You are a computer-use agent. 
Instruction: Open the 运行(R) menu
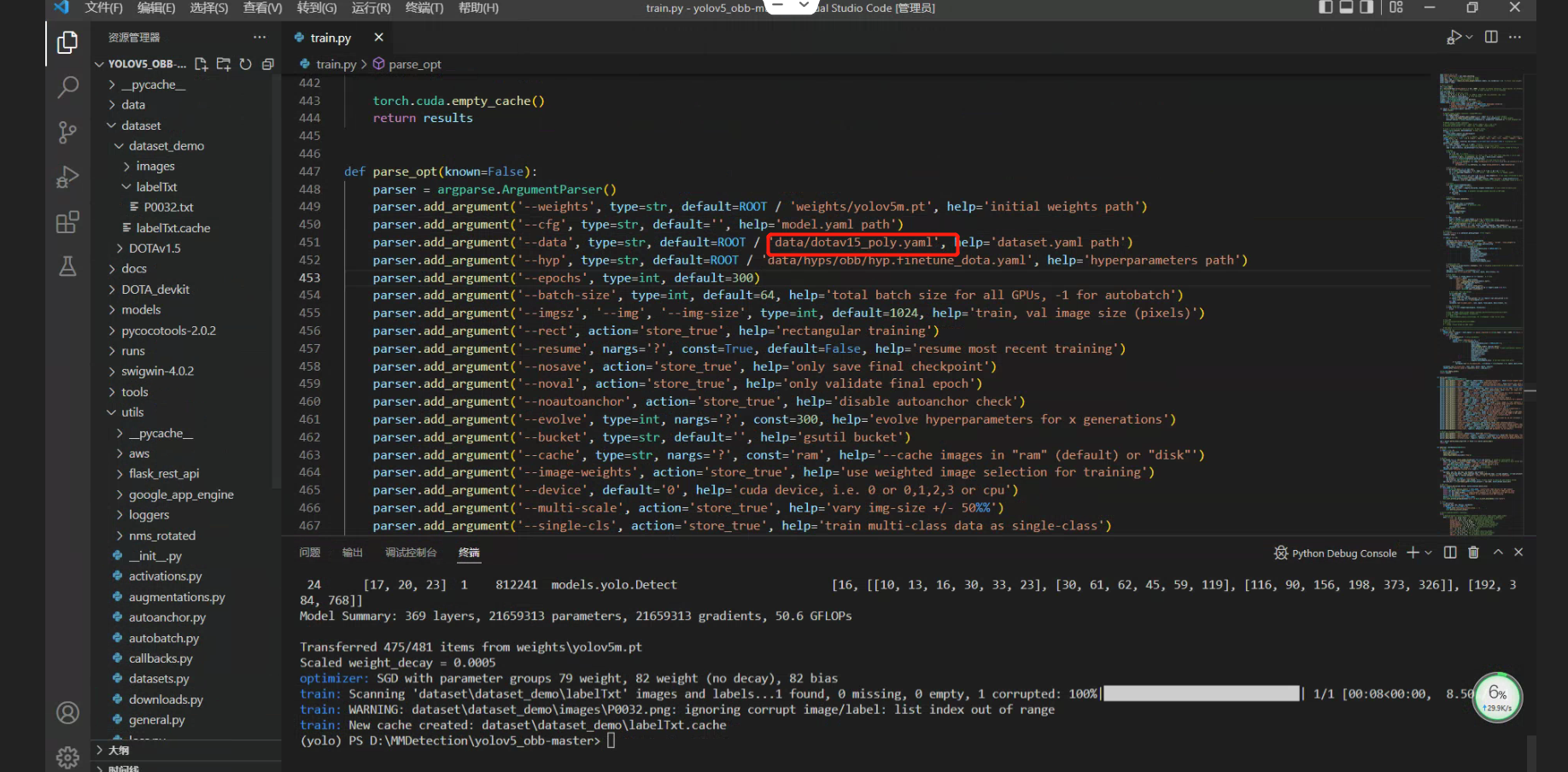(370, 9)
